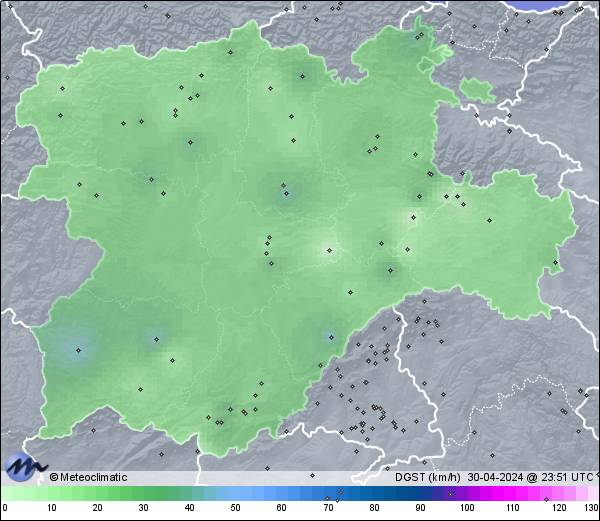Select scale label 80

tap(375, 508)
